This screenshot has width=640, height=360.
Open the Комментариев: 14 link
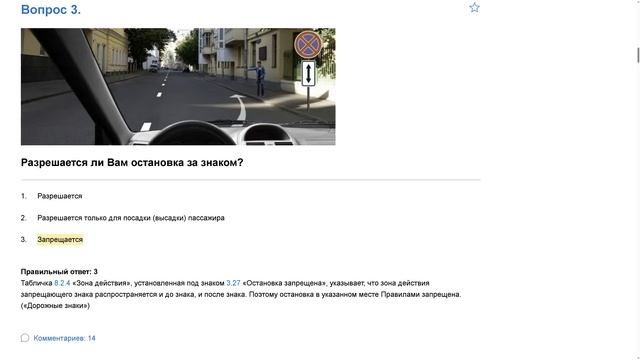pyautogui.click(x=64, y=338)
